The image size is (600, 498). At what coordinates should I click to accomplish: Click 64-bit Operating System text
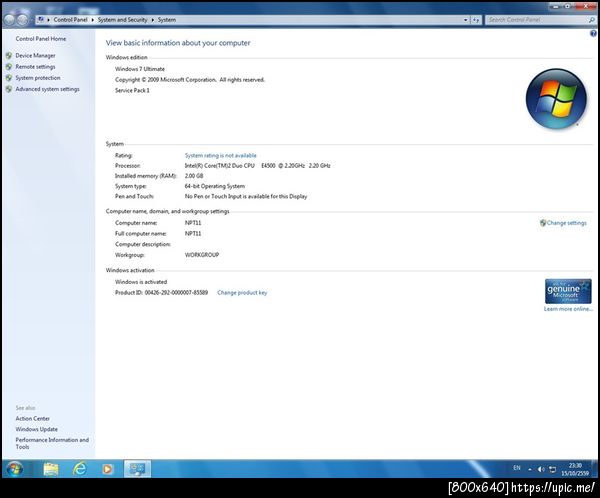pos(215,186)
